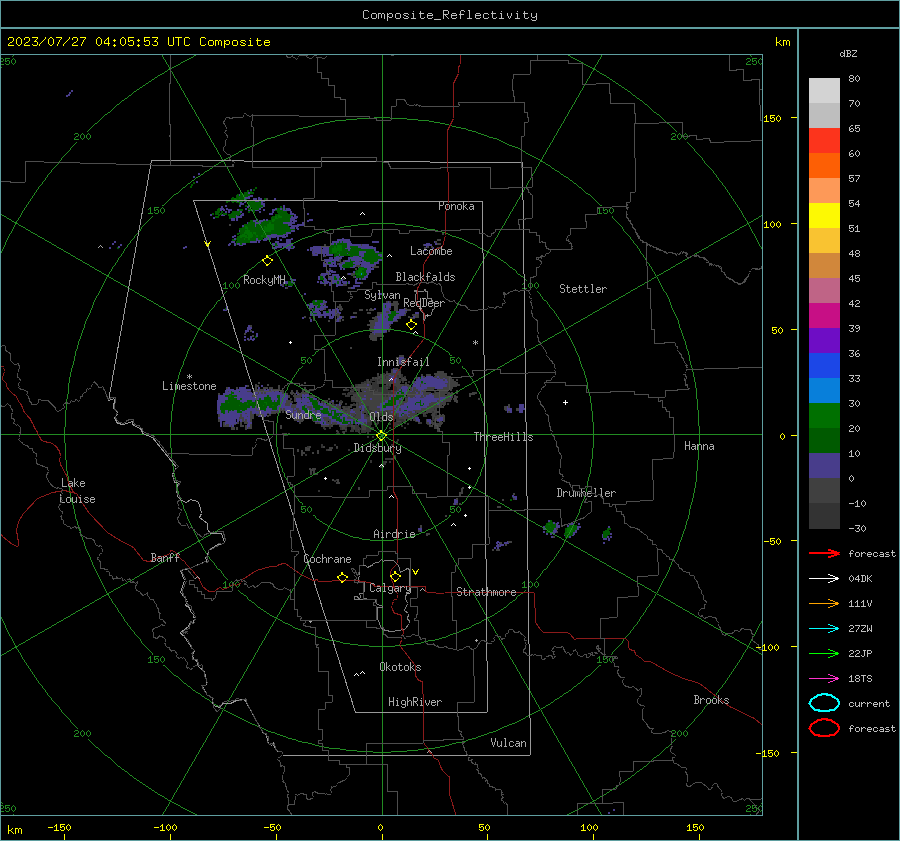Click the Stettler city label
Viewport: 900px width, 841px height.
coord(583,289)
